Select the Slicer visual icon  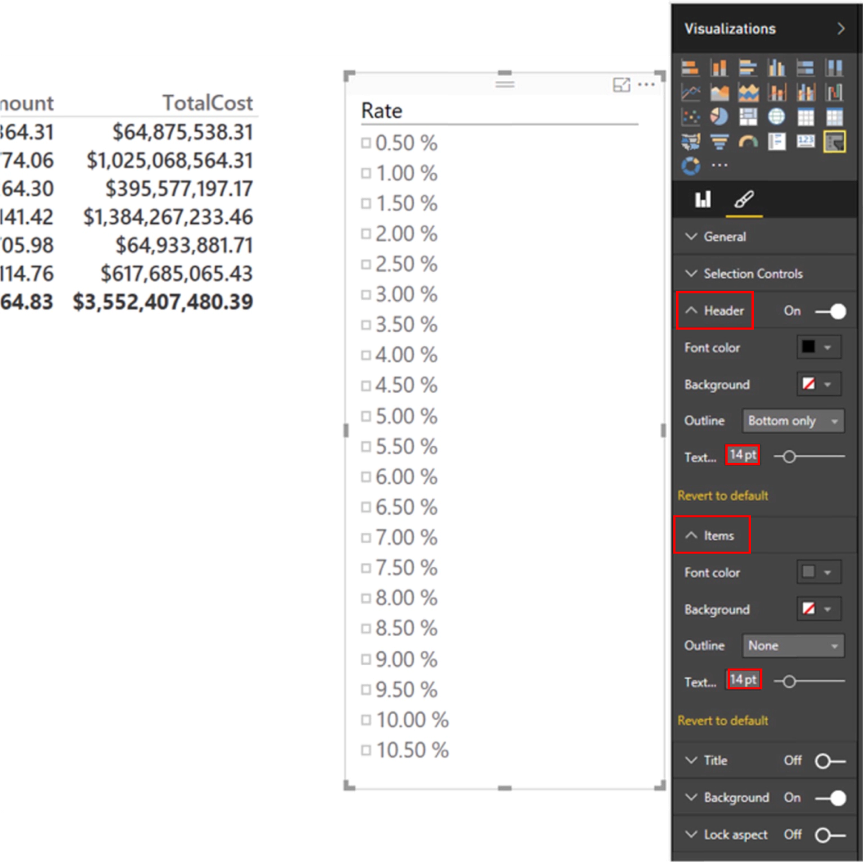pos(834,141)
